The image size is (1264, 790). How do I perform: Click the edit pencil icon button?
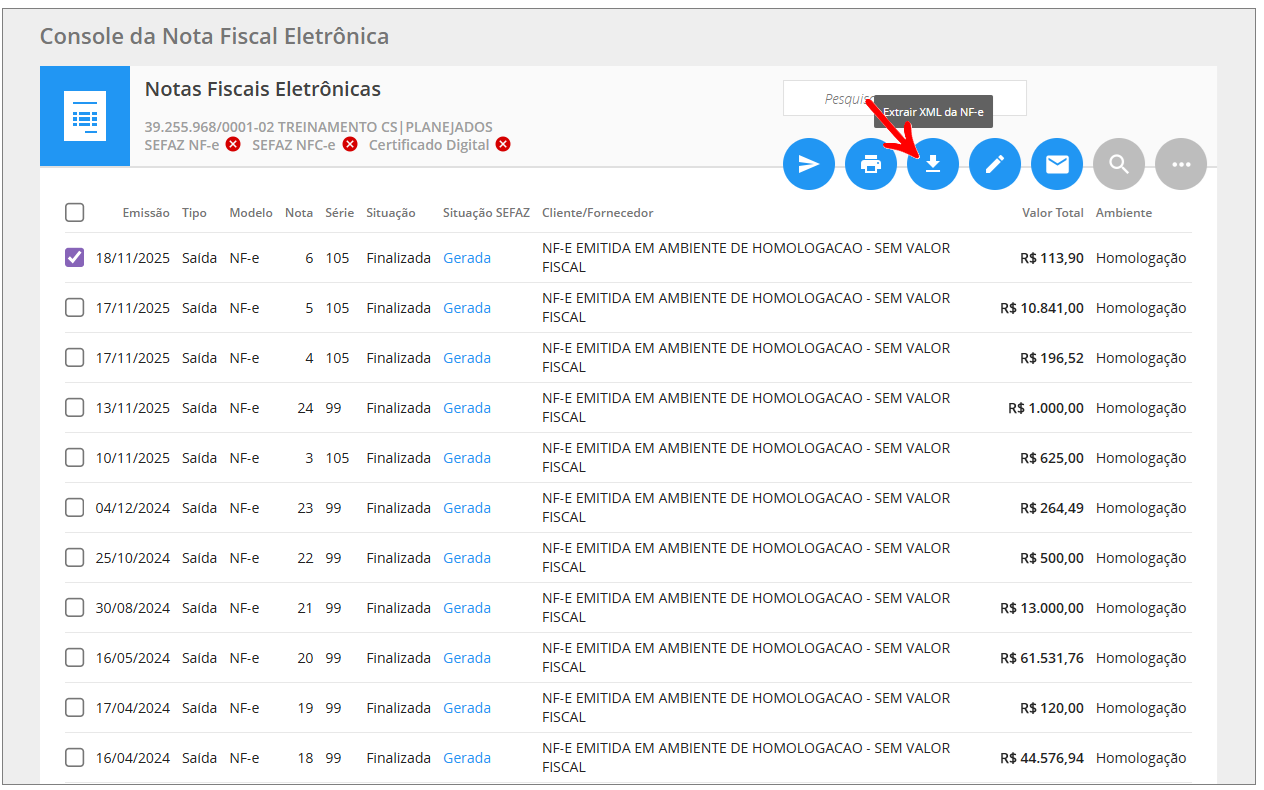point(995,164)
